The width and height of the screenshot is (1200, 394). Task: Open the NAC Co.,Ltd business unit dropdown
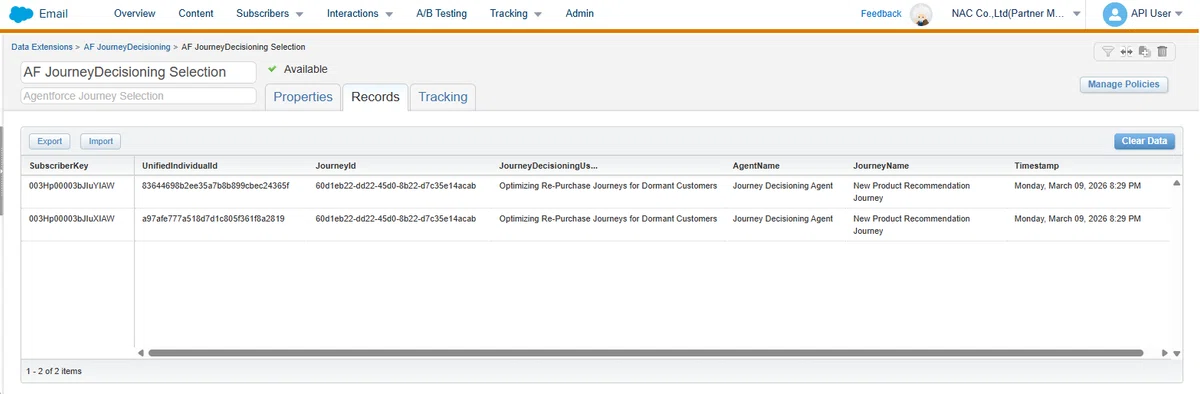click(x=1077, y=14)
